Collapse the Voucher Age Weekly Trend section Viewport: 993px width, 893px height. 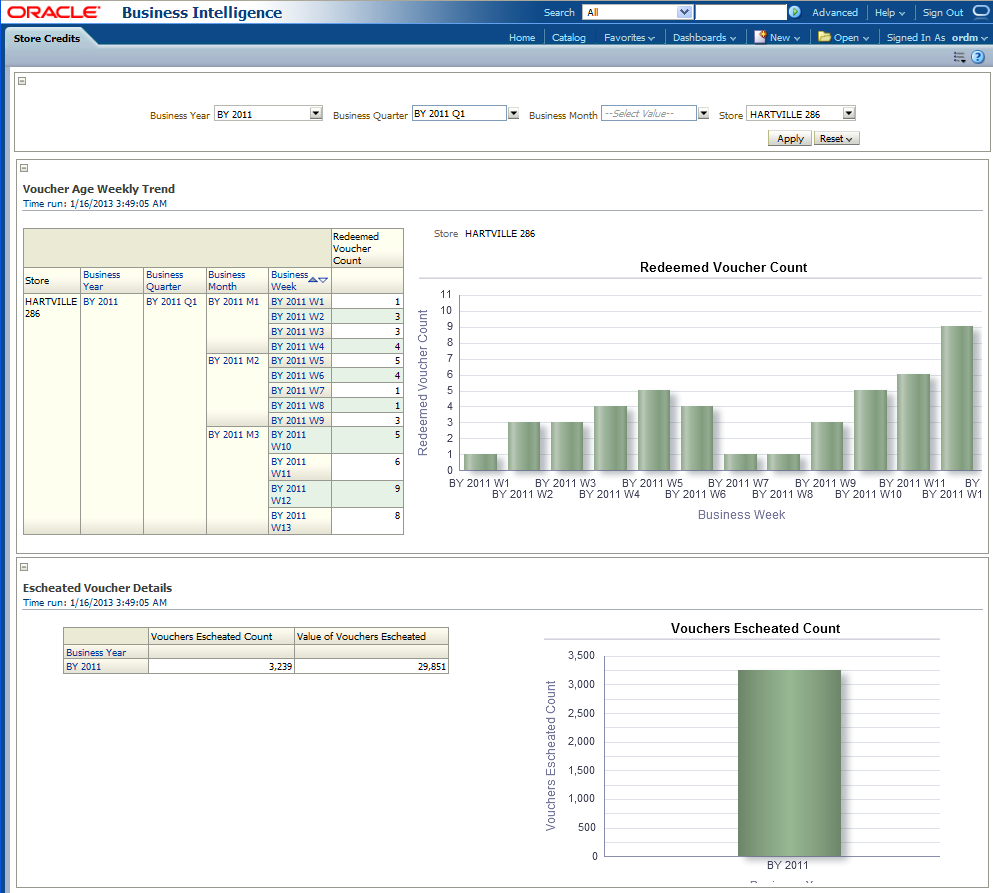point(23,169)
